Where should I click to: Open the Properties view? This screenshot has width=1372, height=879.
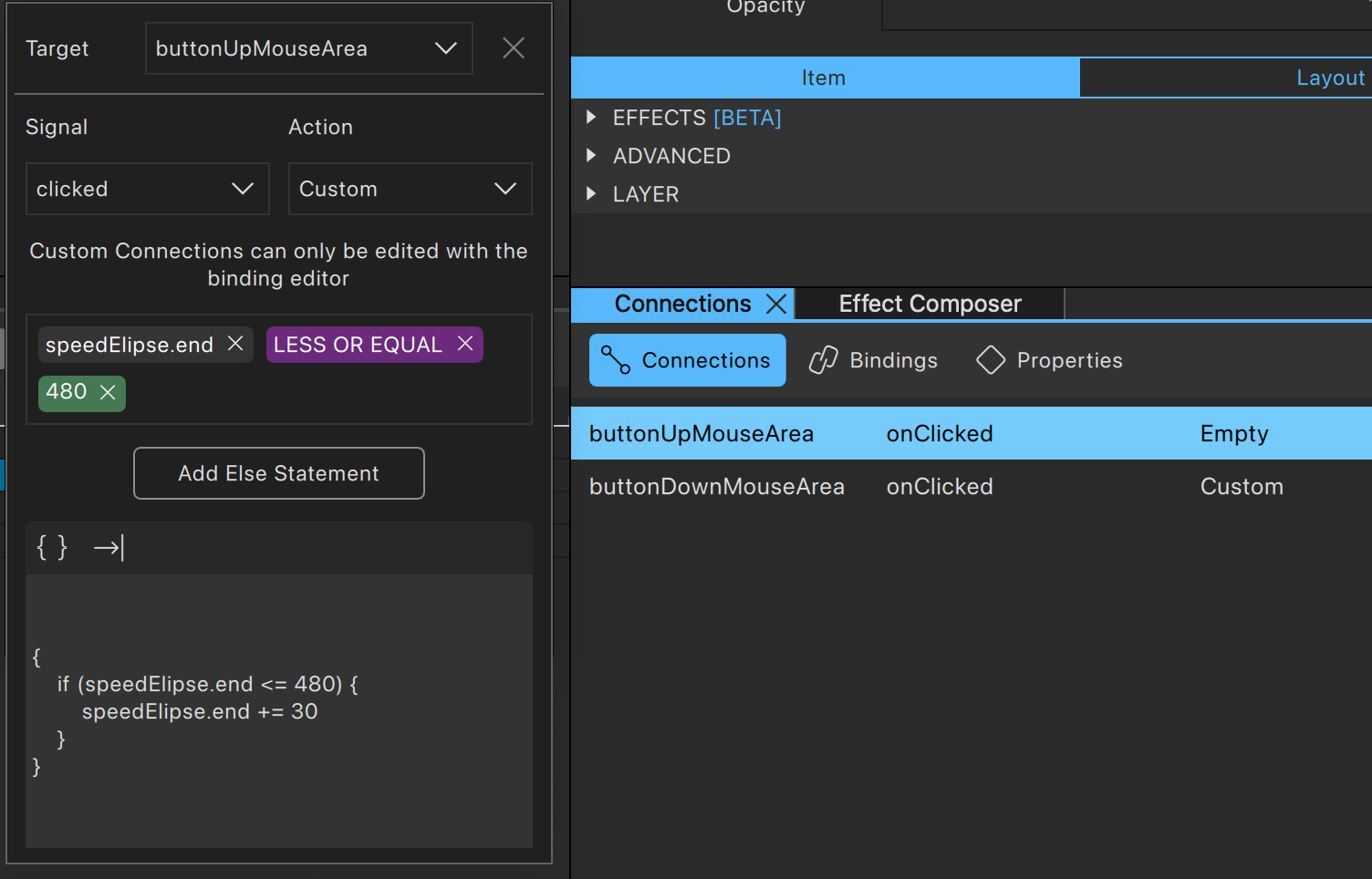point(1049,360)
